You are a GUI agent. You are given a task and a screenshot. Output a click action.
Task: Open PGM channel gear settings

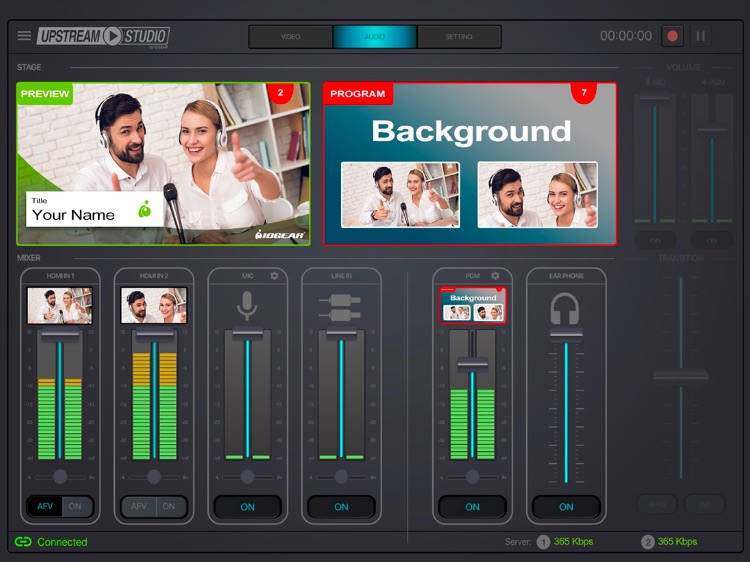point(495,276)
